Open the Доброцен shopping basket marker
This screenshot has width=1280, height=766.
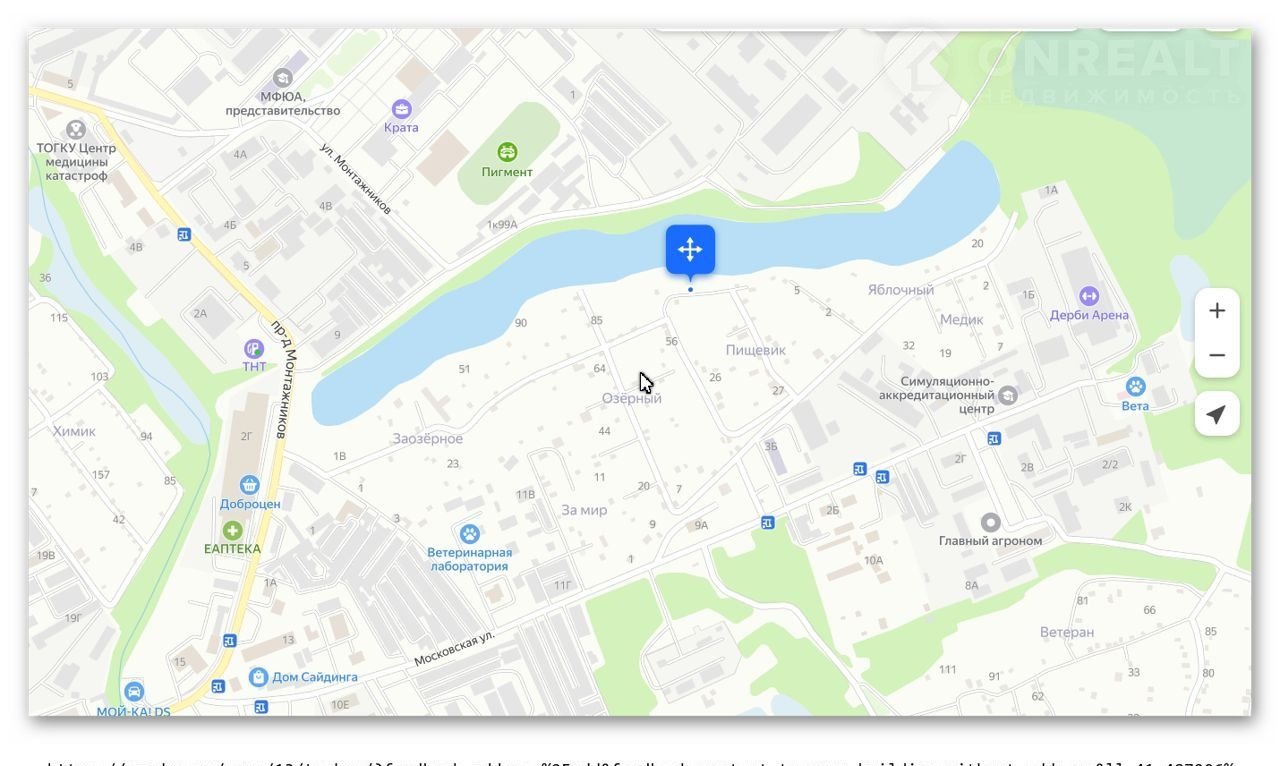click(249, 485)
